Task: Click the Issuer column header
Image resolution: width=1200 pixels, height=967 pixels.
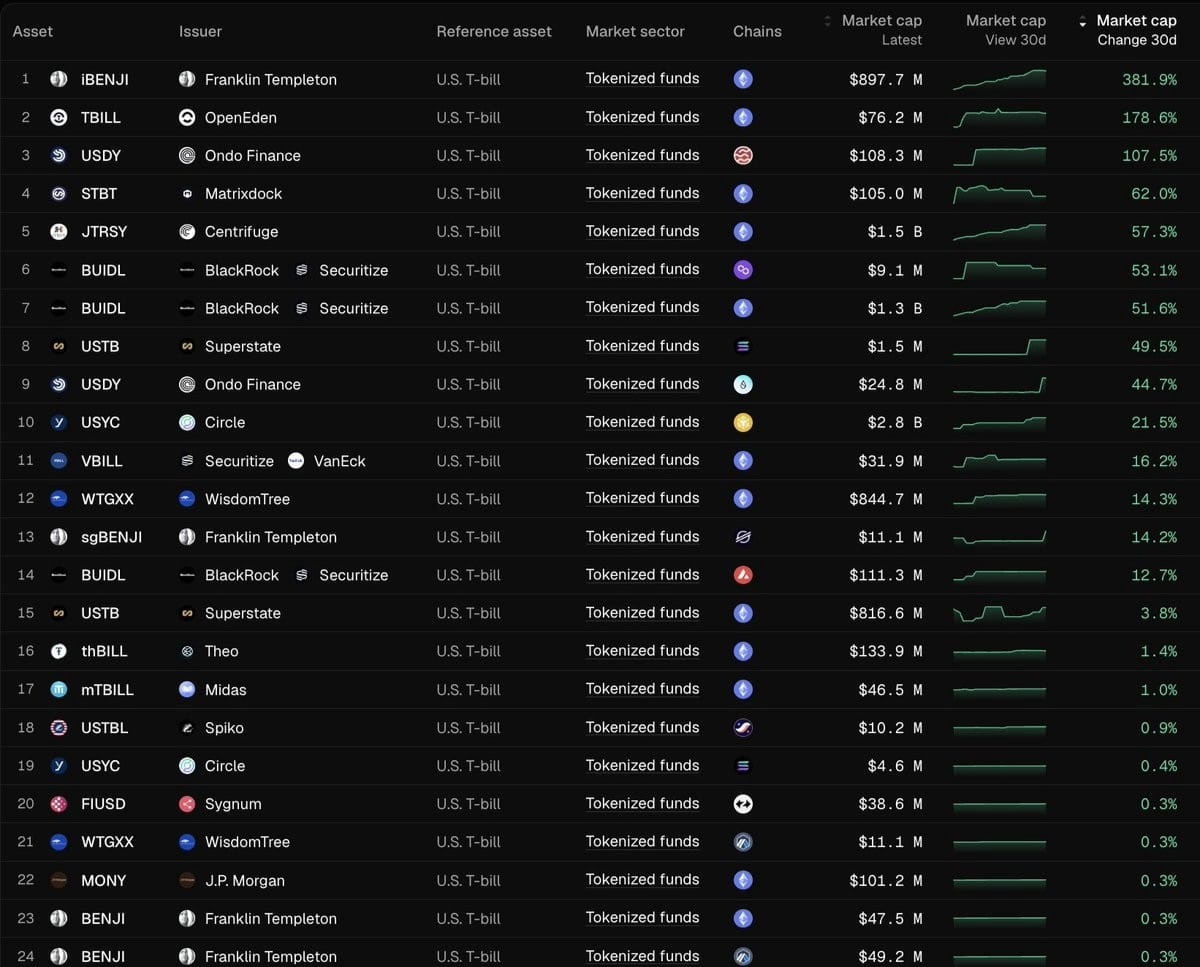Action: (x=200, y=31)
